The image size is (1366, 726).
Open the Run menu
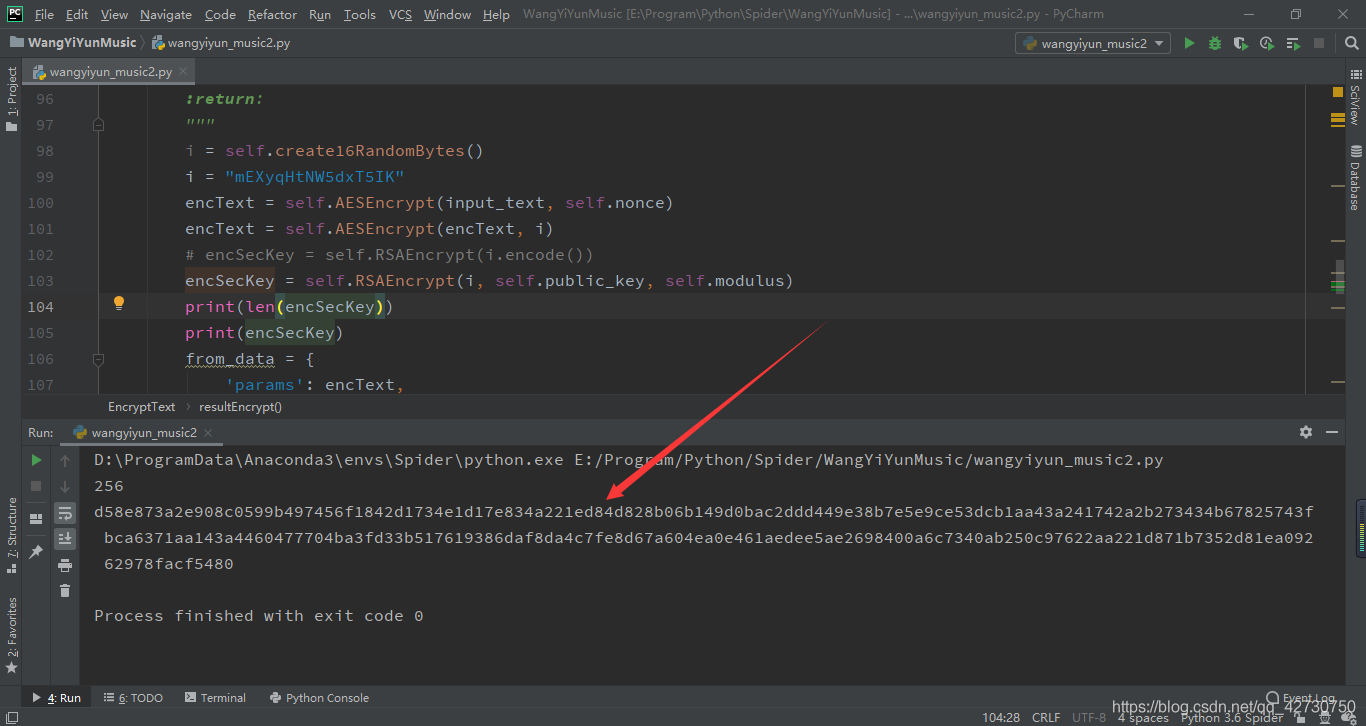point(320,14)
